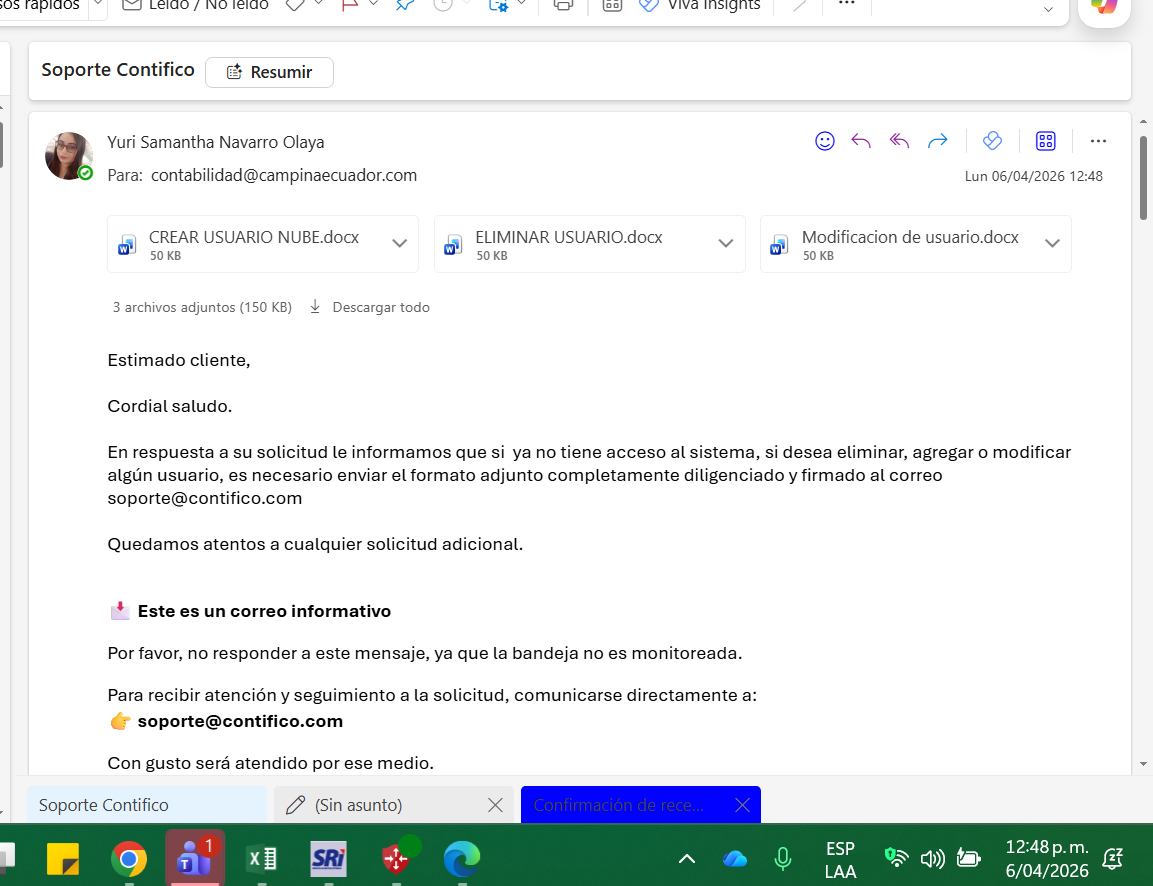Show hidden system tray icons
The image size is (1153, 886).
click(x=687, y=859)
